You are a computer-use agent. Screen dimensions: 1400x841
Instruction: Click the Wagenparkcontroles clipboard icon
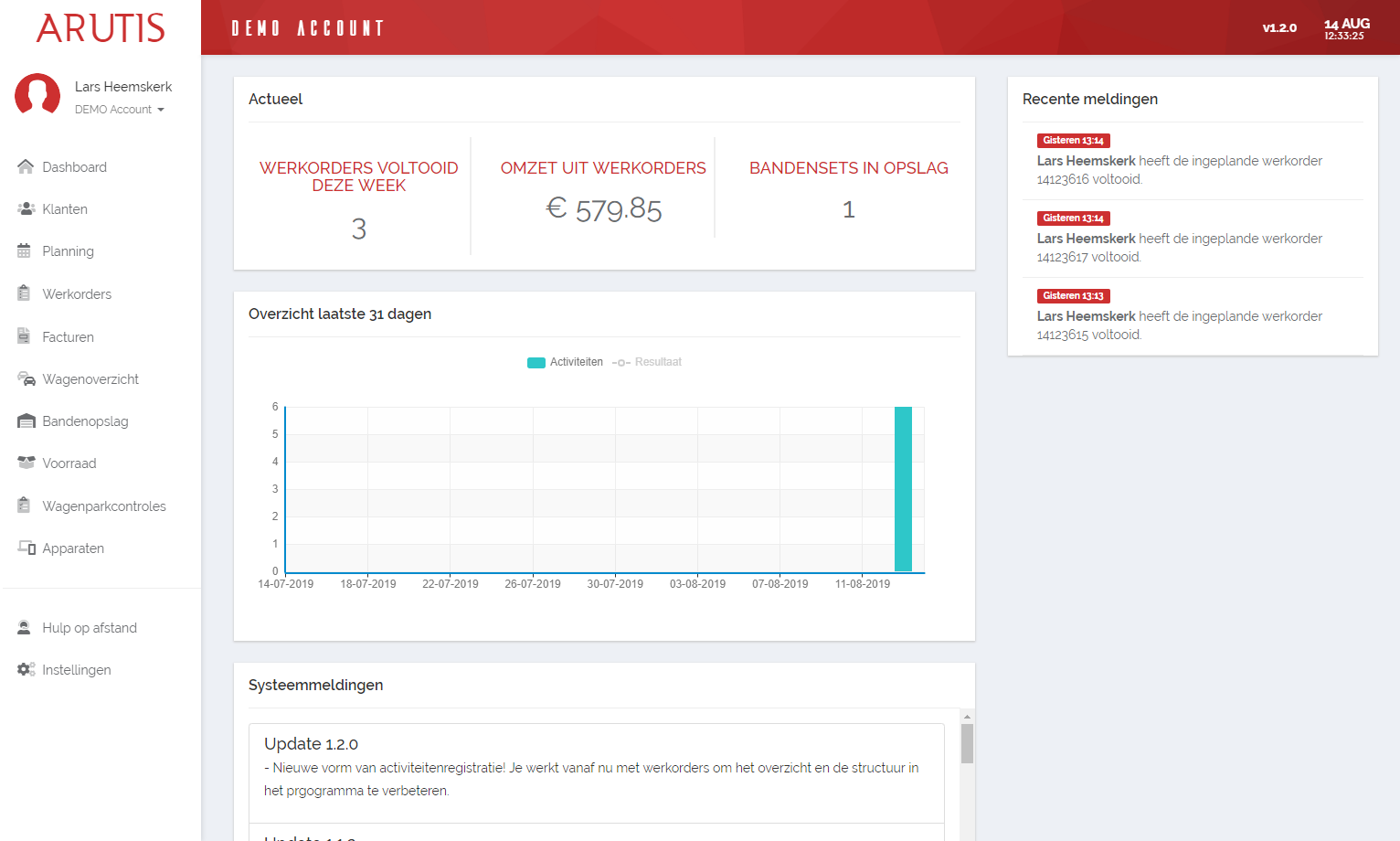pos(24,506)
